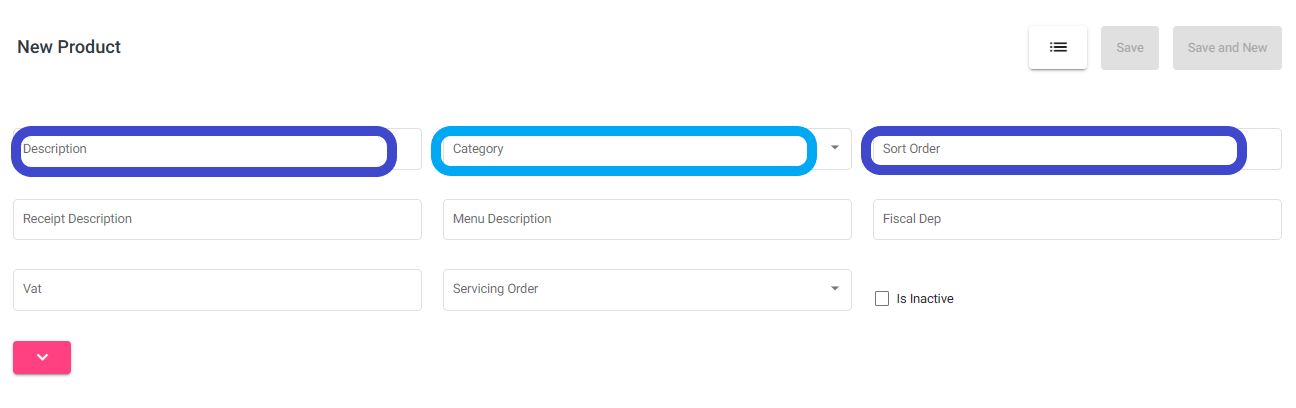Open the Servicing Order combo box
The image size is (1296, 408).
[647, 289]
